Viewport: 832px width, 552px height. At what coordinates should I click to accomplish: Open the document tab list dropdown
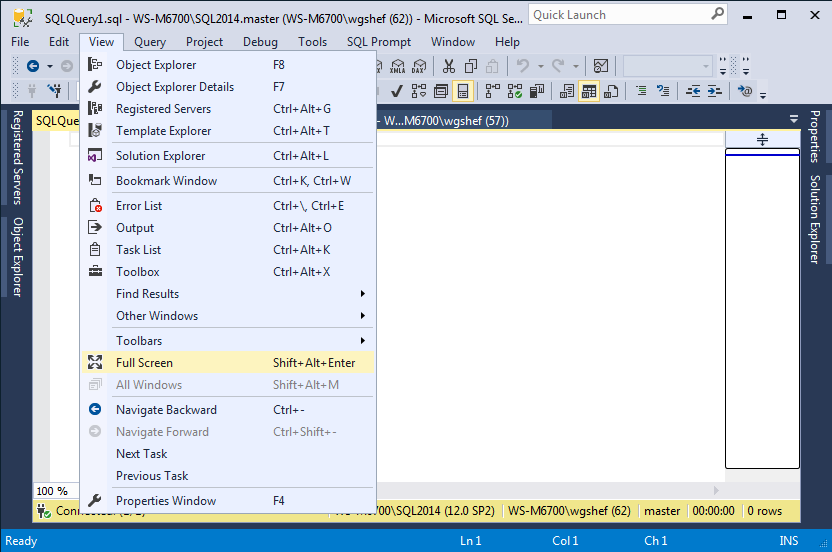794,119
